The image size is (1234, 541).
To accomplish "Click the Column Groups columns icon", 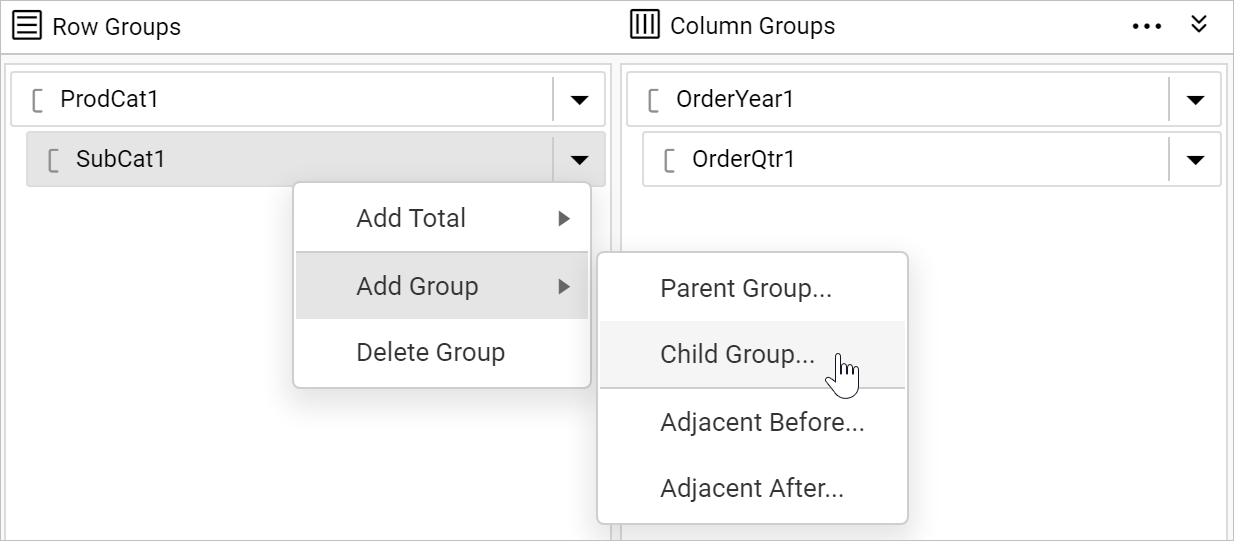I will click(x=645, y=25).
